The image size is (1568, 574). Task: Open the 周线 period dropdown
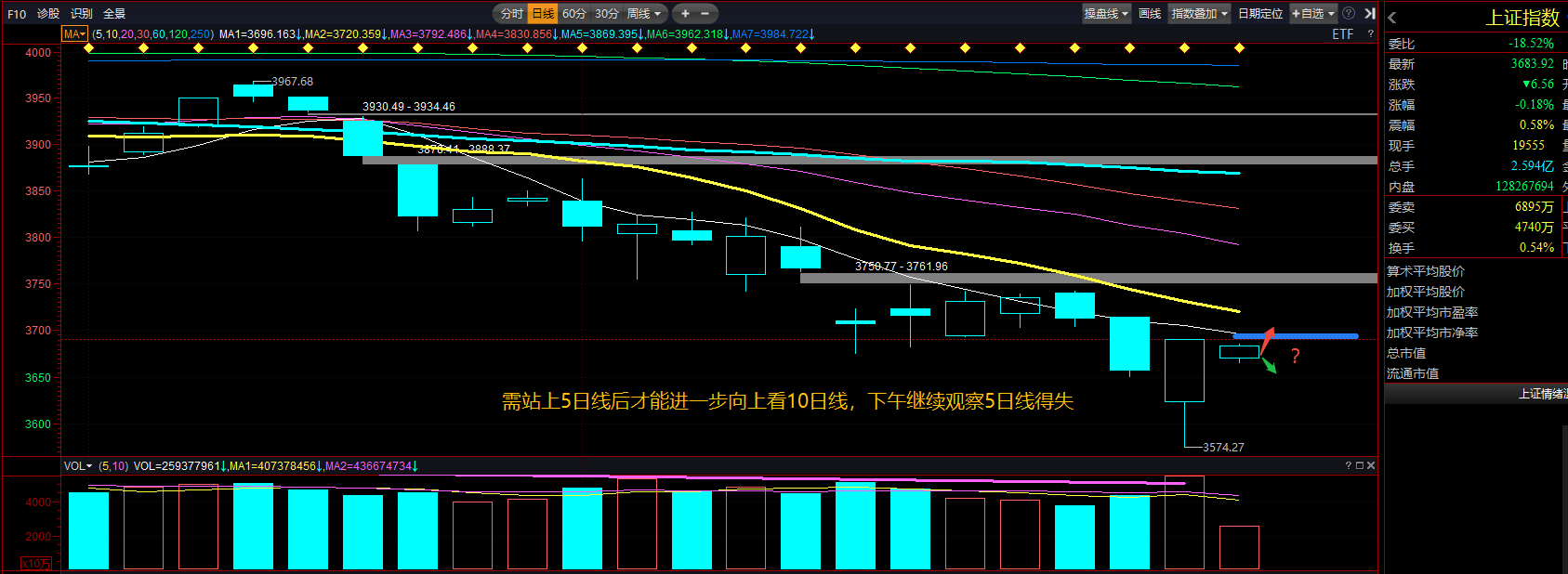pyautogui.click(x=644, y=13)
